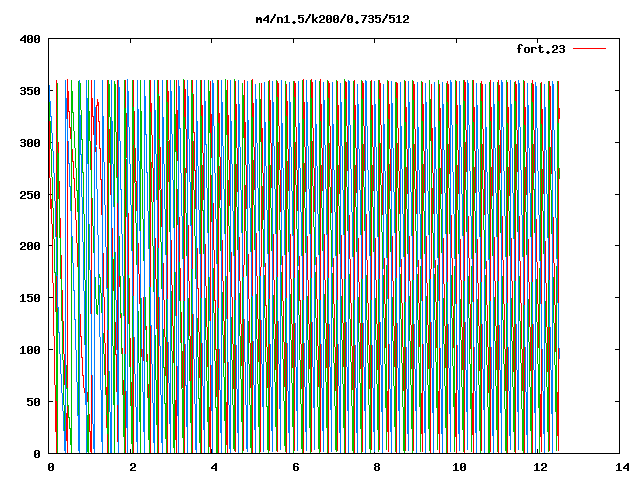Click x-axis label 8
The height and width of the screenshot is (480, 640).
pos(377,467)
